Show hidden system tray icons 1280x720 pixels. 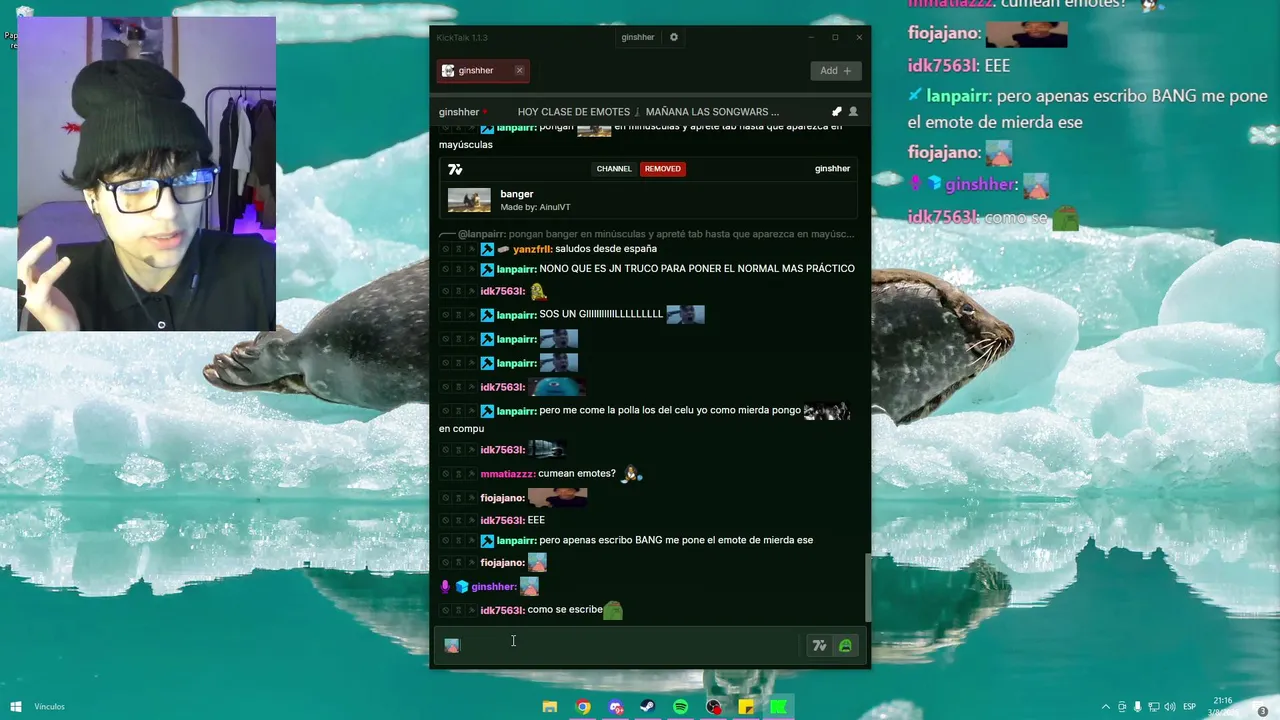pos(1106,707)
